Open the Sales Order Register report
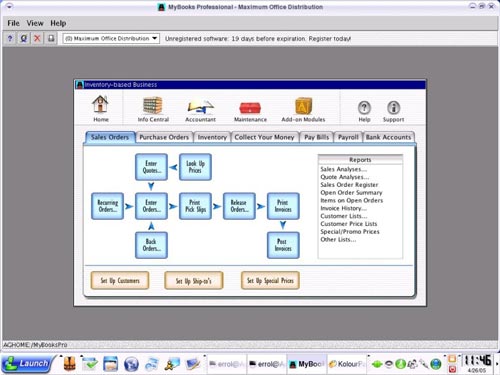 [349, 185]
